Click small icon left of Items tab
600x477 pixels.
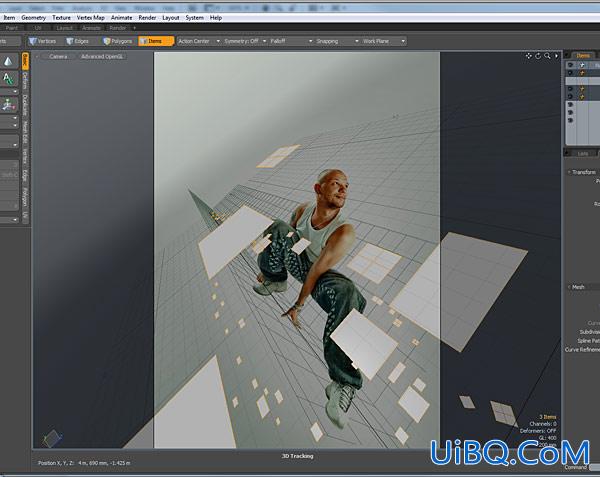pos(567,56)
